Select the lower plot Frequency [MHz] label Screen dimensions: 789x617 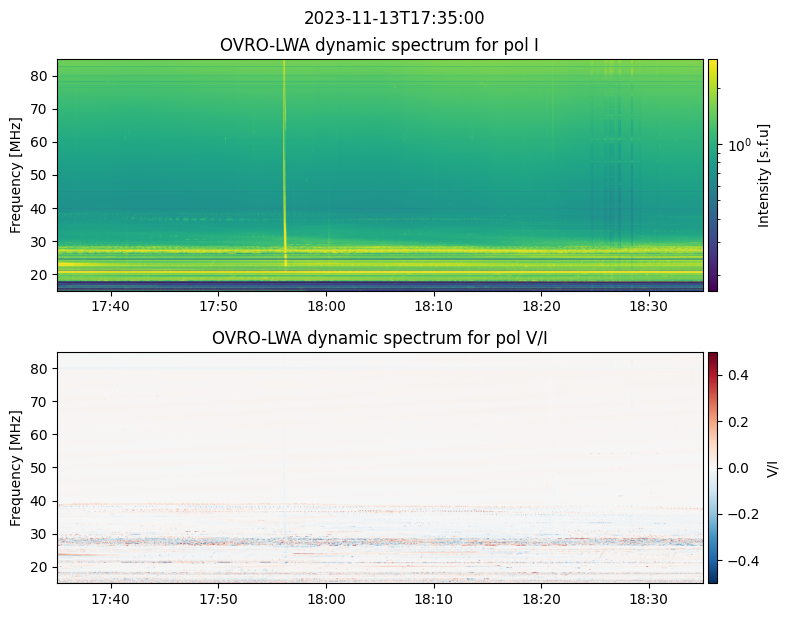[x=16, y=467]
